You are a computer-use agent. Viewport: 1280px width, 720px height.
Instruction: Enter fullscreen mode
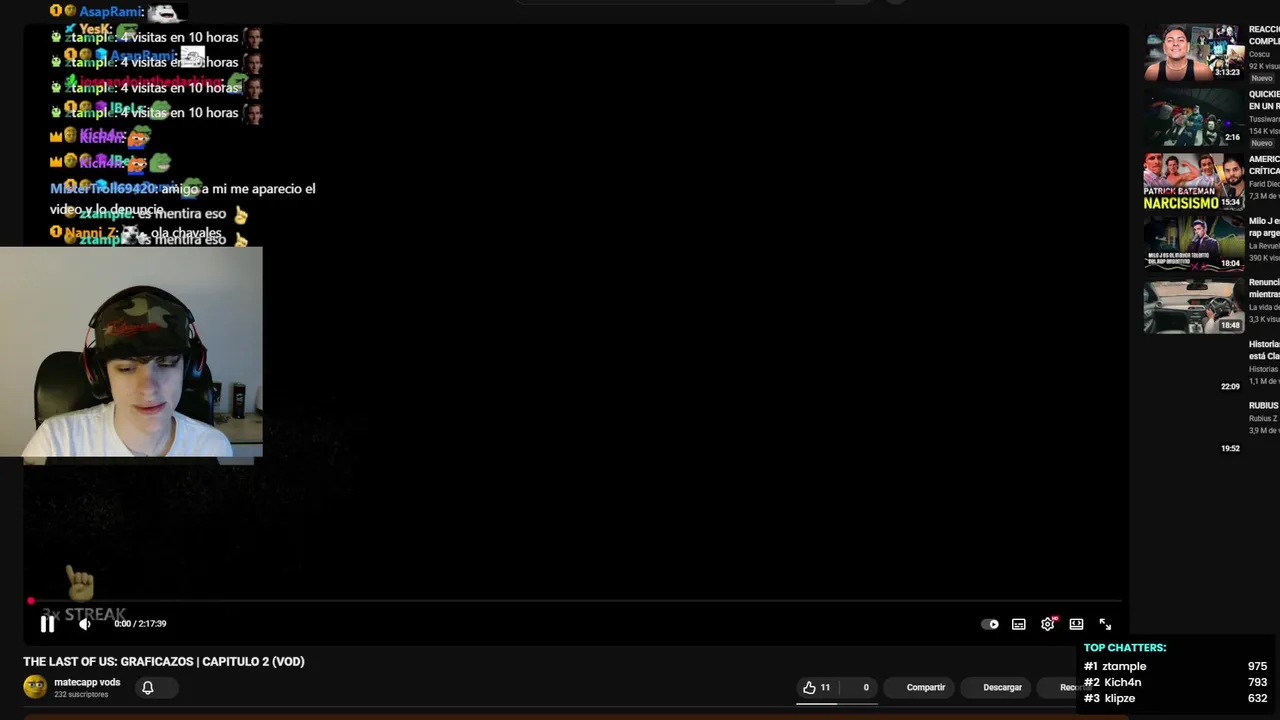(1105, 624)
